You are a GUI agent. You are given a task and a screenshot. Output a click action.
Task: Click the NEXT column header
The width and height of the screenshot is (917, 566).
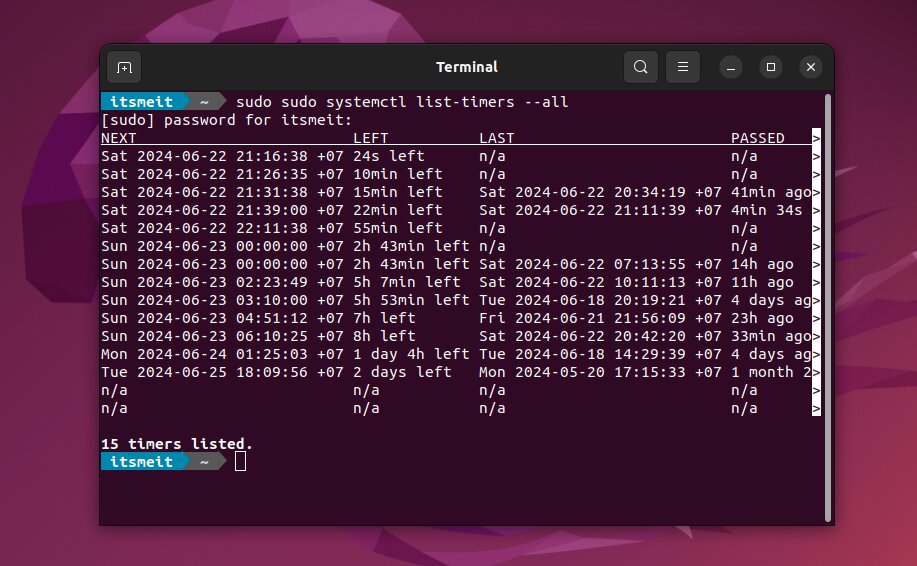[x=119, y=138]
